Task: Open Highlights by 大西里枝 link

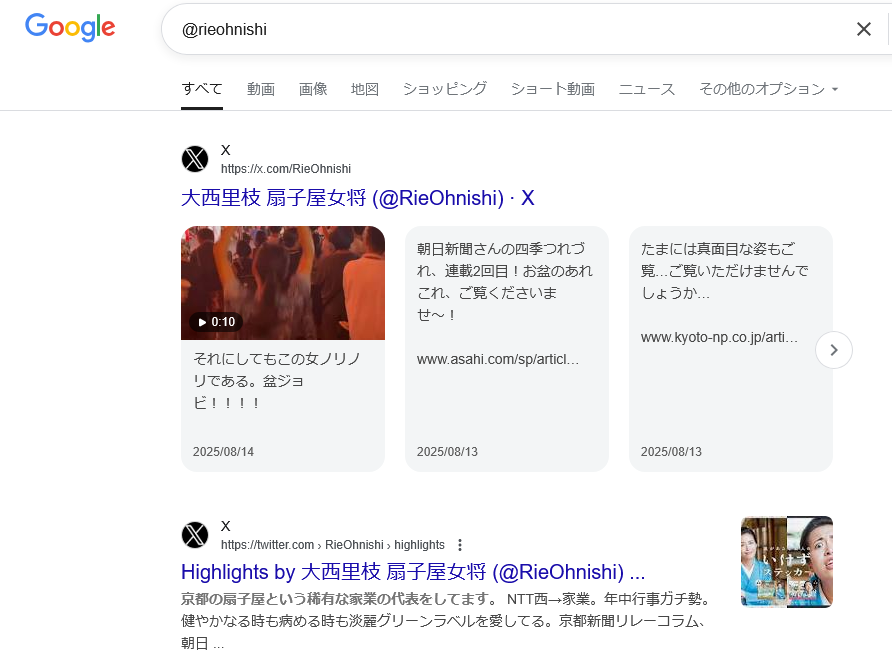Action: click(x=412, y=573)
